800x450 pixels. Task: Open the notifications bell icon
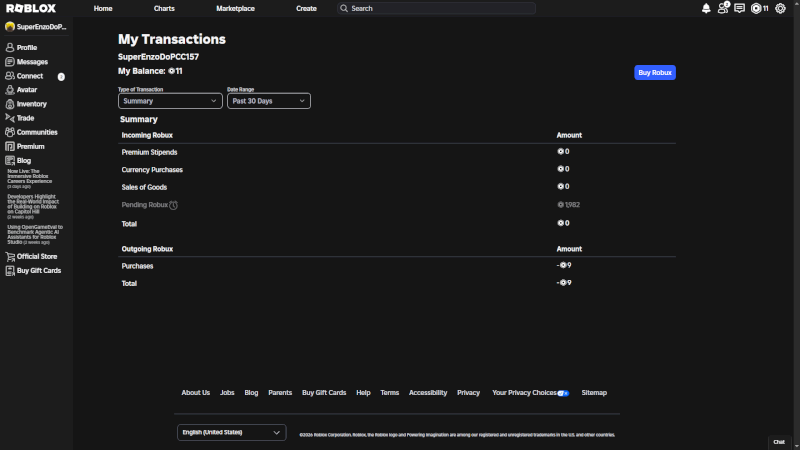coord(706,8)
